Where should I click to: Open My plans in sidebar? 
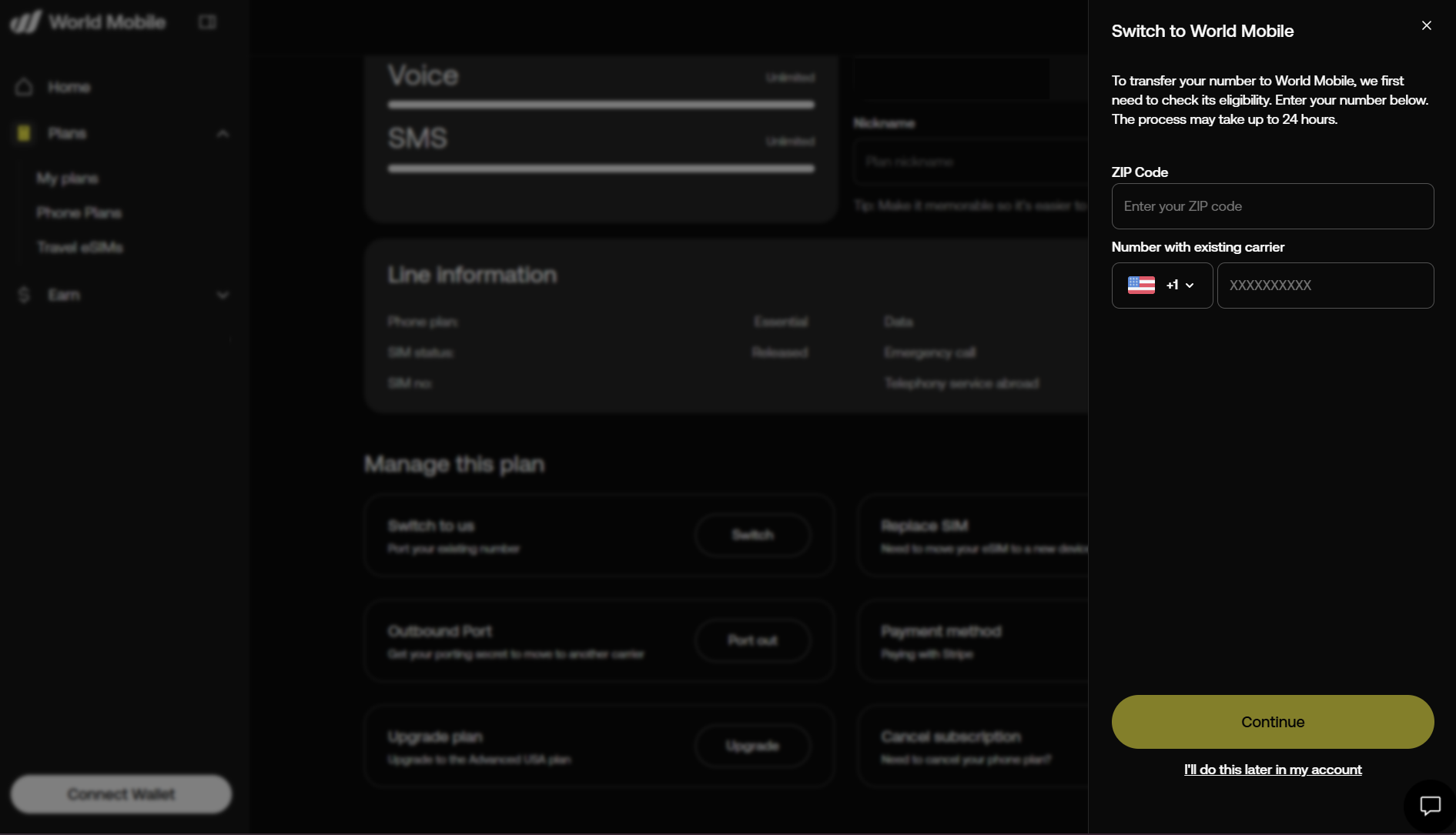[x=67, y=179]
